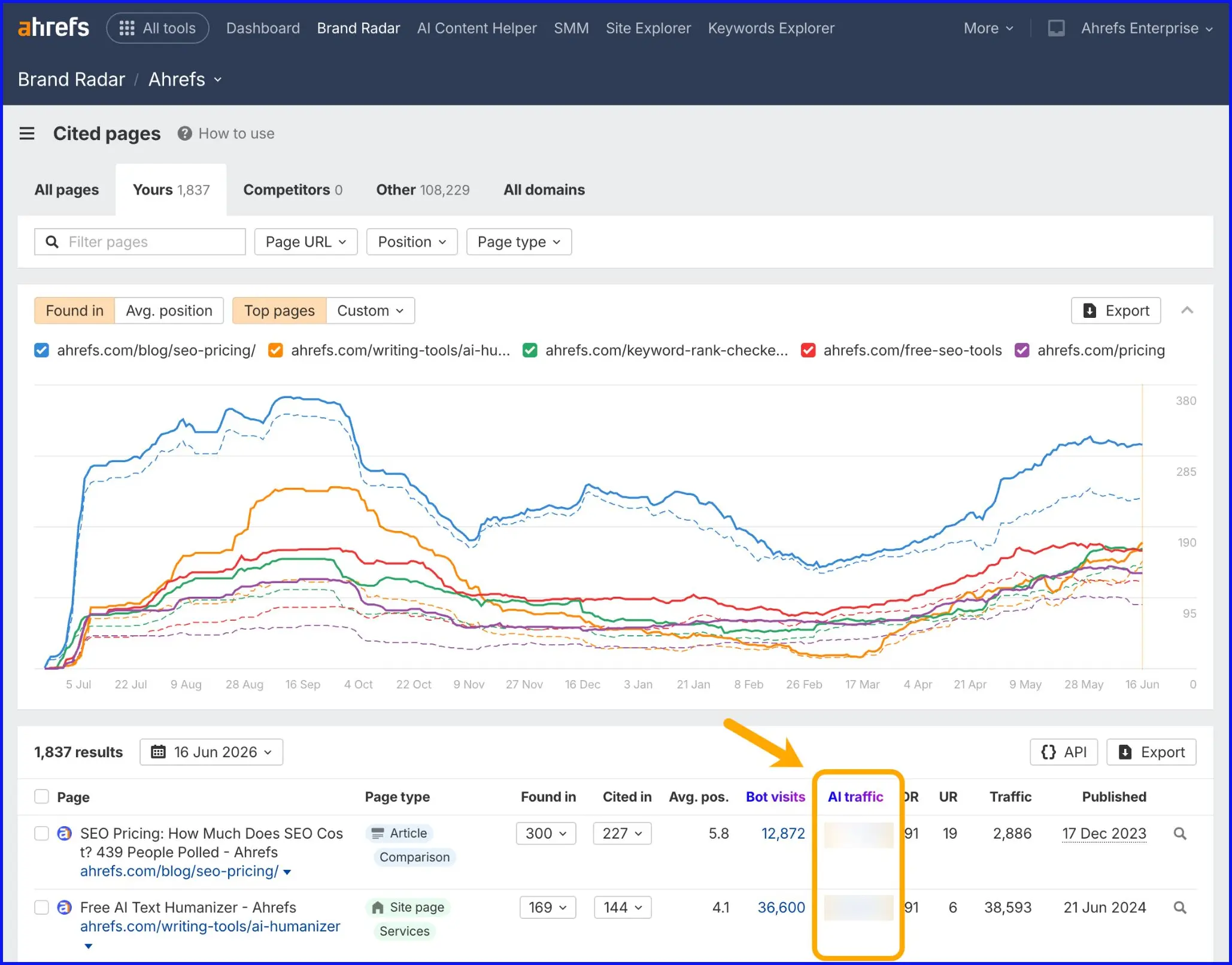Click the monitor icon beside Ahrefs Enterprise
The width and height of the screenshot is (1232, 965).
(x=1056, y=28)
